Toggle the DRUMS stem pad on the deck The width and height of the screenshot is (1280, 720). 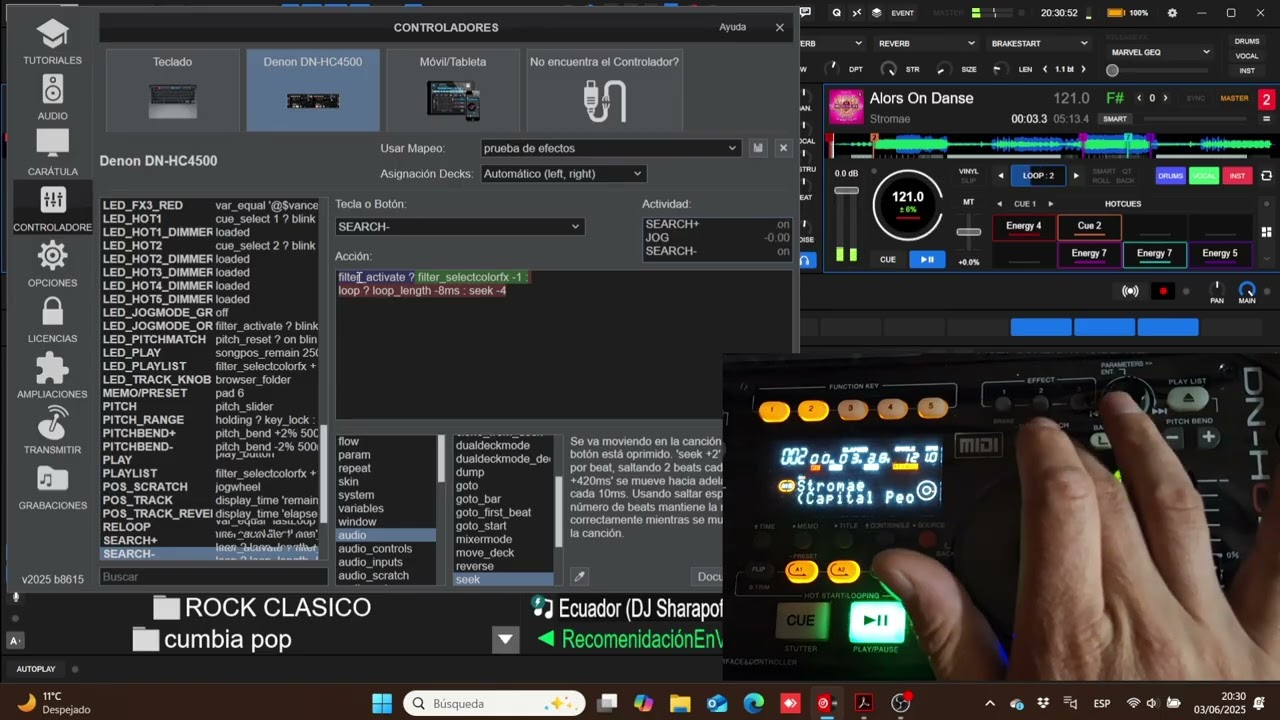tap(1170, 176)
